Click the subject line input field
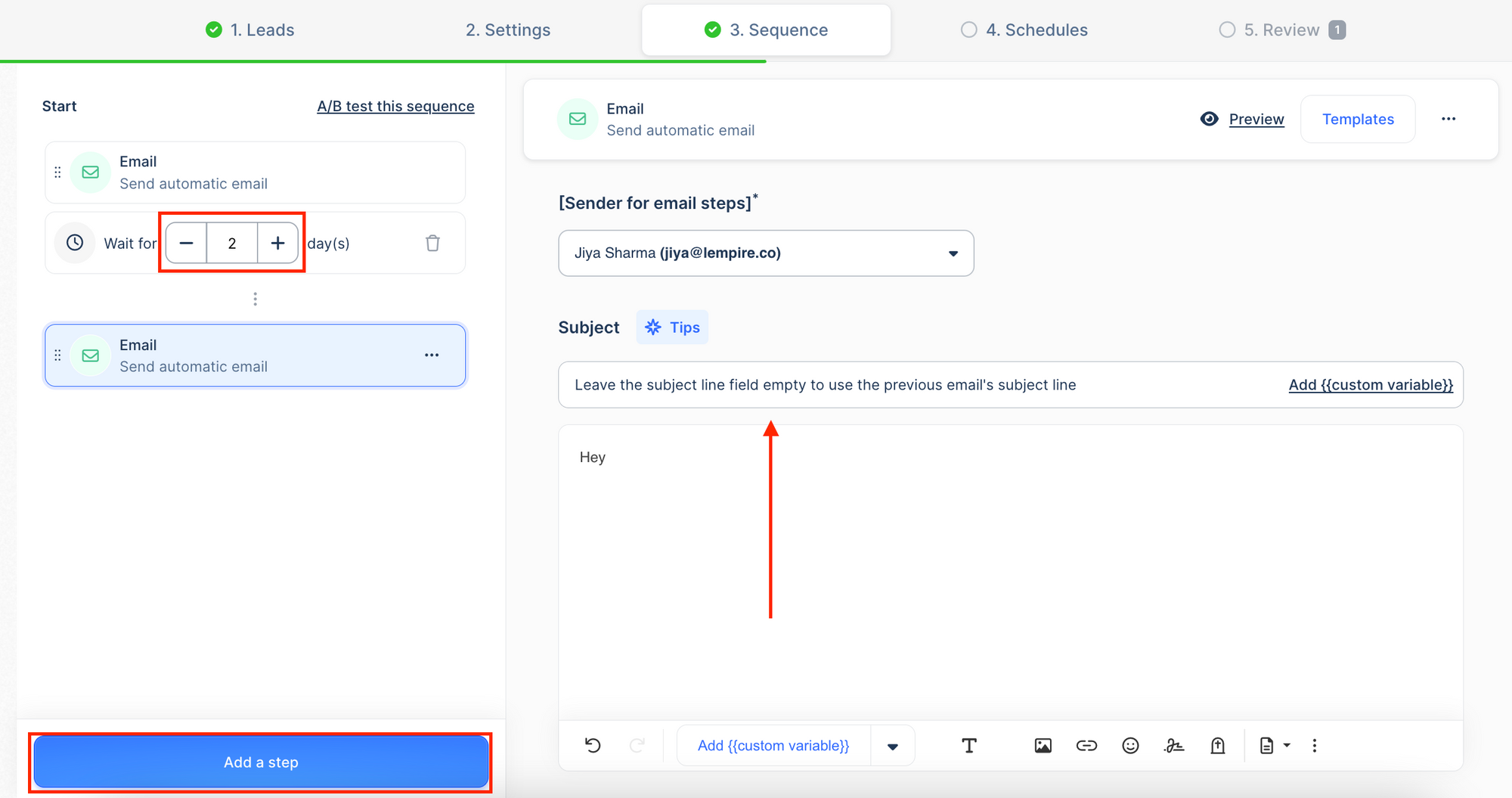 point(832,384)
